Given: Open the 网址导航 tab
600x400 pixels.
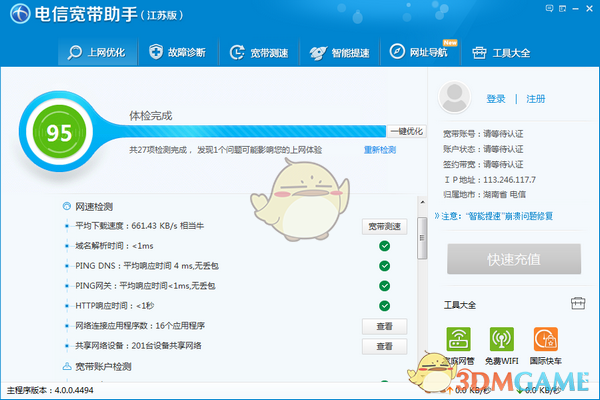Looking at the screenshot, I should (420, 52).
